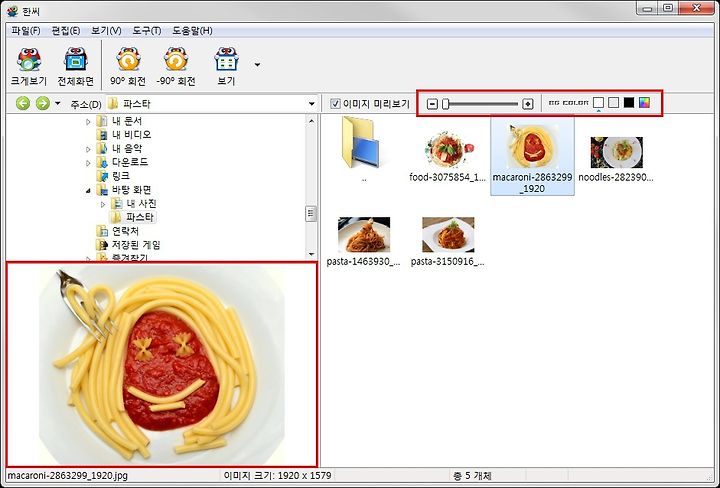This screenshot has width=720, height=488.
Task: Select 내 비디오 folder in tree
Action: tap(131, 135)
